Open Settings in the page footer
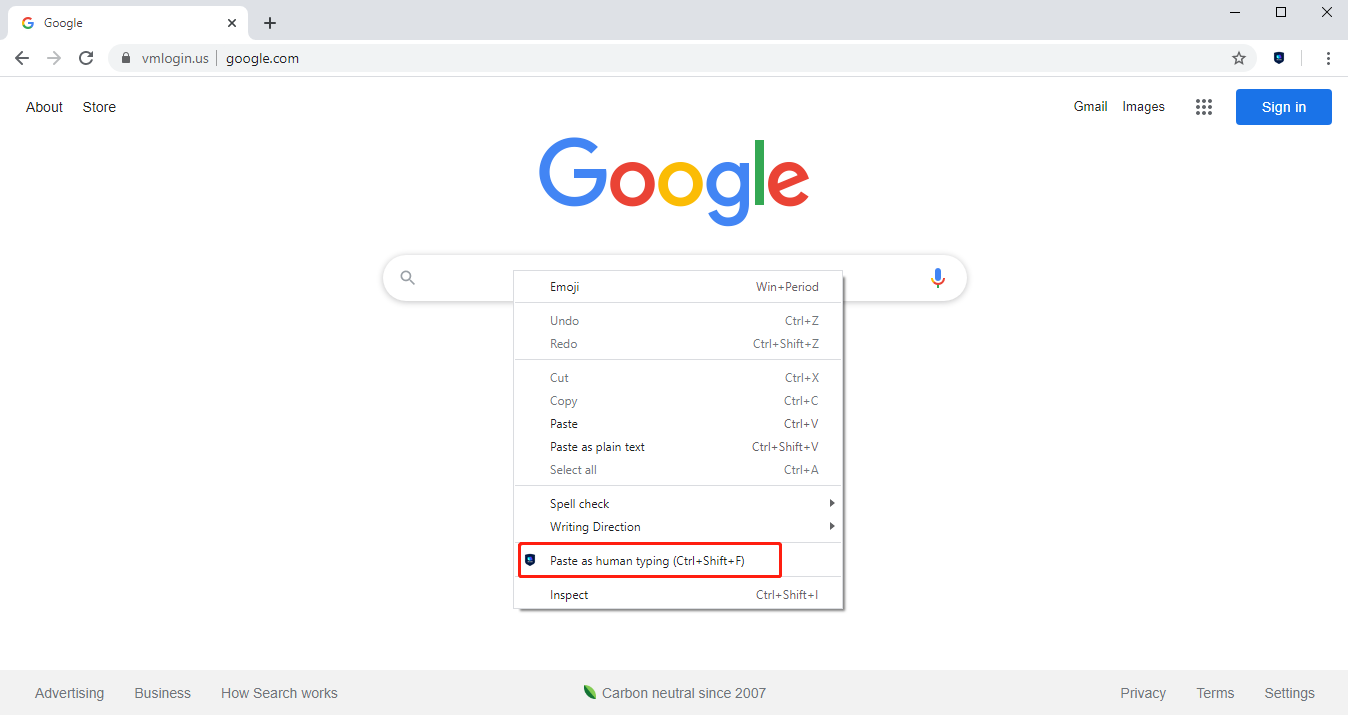 click(x=1289, y=693)
